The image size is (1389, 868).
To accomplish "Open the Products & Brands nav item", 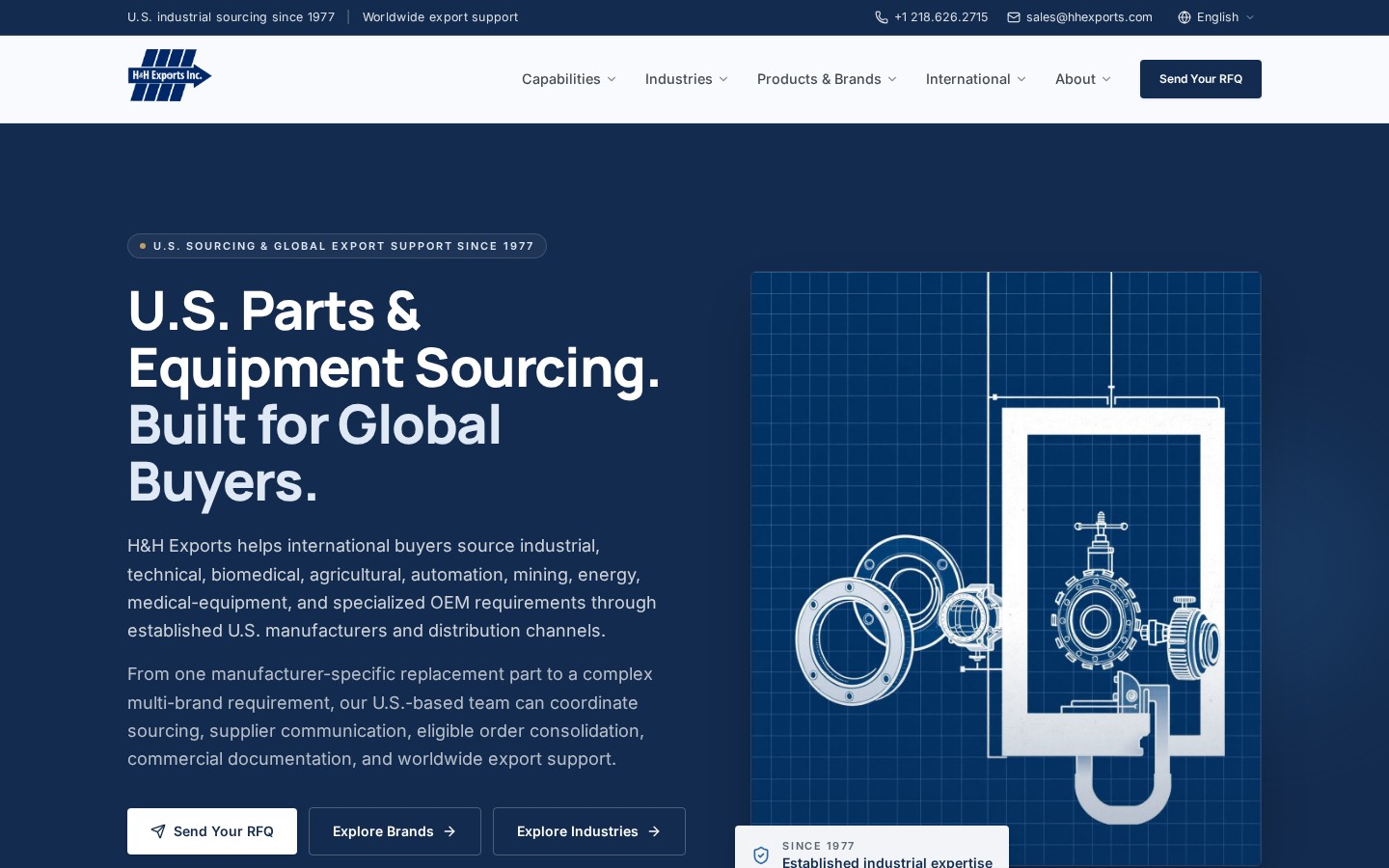I will [x=828, y=79].
